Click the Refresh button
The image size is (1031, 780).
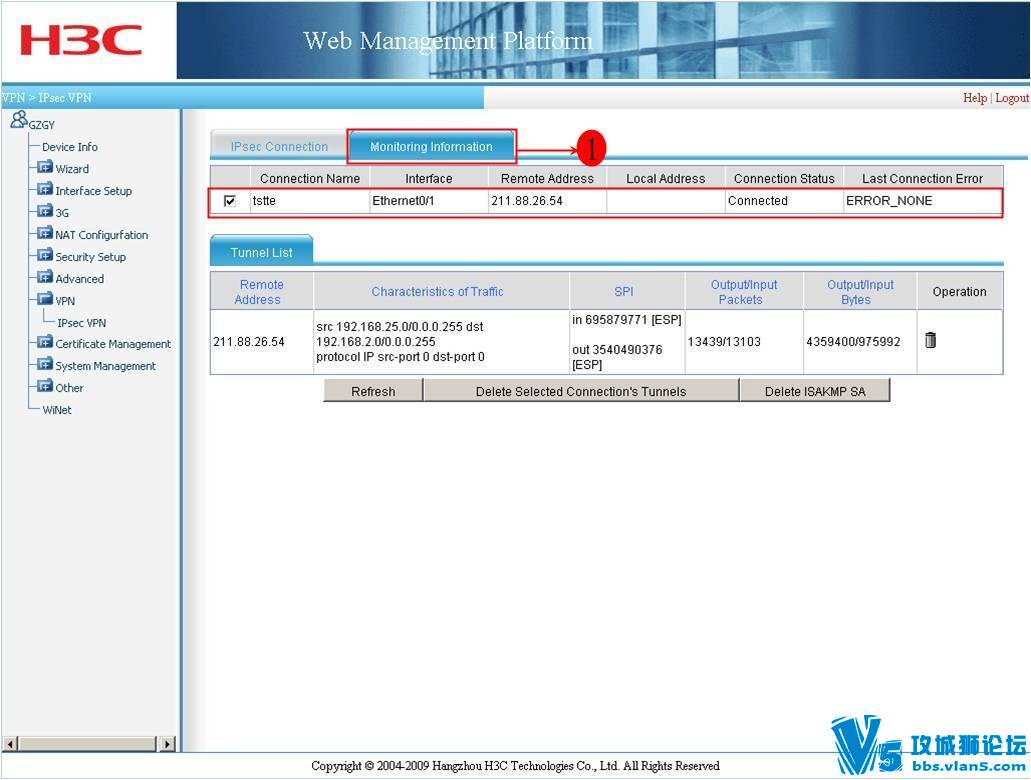click(x=373, y=391)
